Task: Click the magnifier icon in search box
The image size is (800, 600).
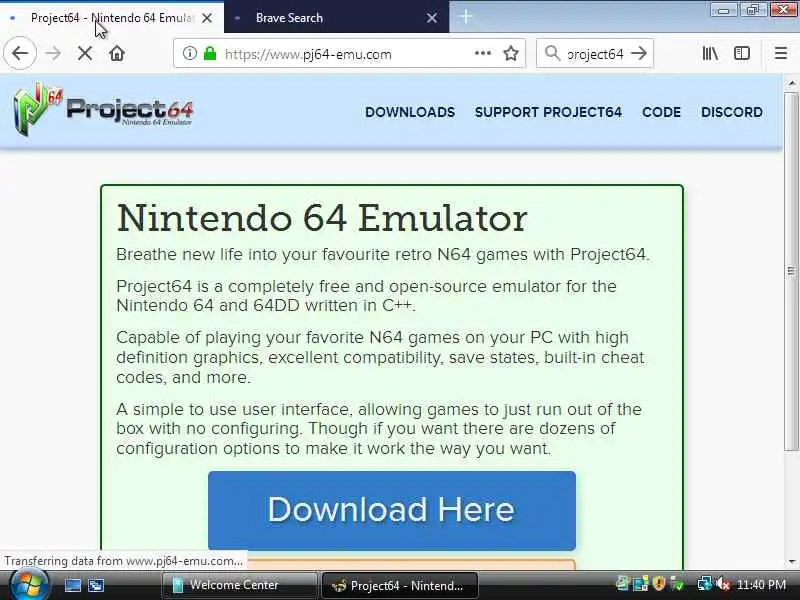Action: [x=552, y=53]
